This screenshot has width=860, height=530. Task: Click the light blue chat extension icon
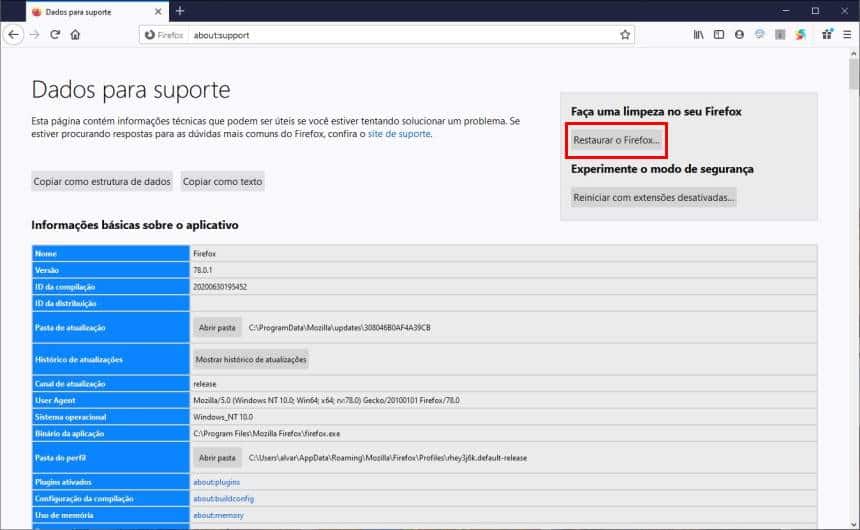(x=760, y=35)
